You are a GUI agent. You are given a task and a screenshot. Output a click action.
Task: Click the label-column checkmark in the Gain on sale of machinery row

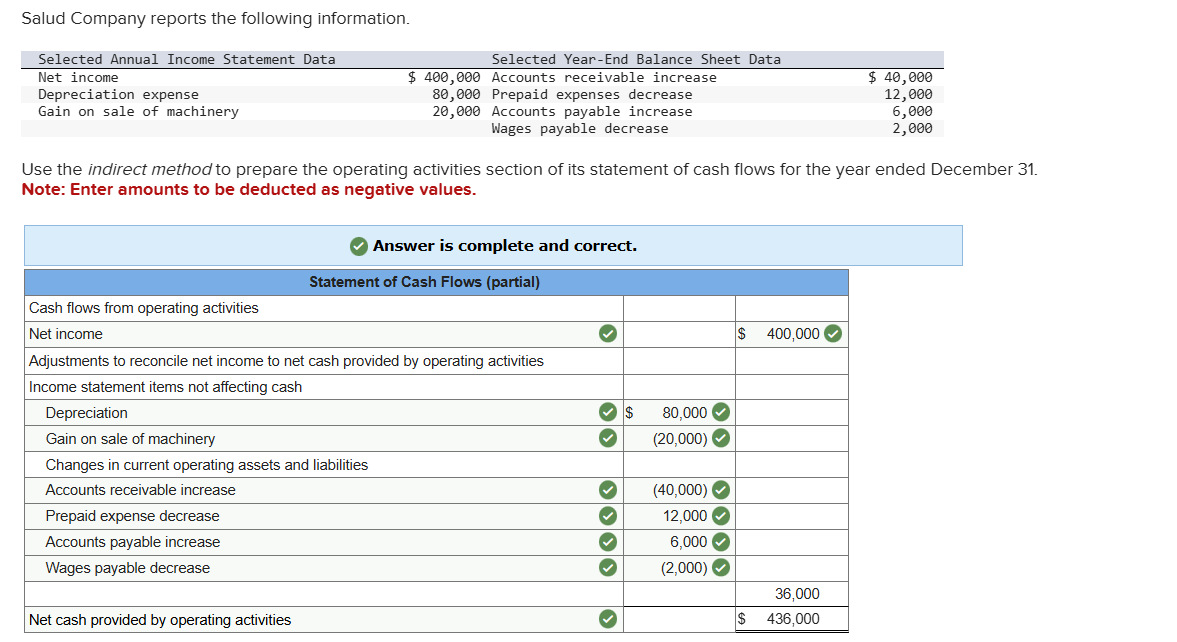608,438
